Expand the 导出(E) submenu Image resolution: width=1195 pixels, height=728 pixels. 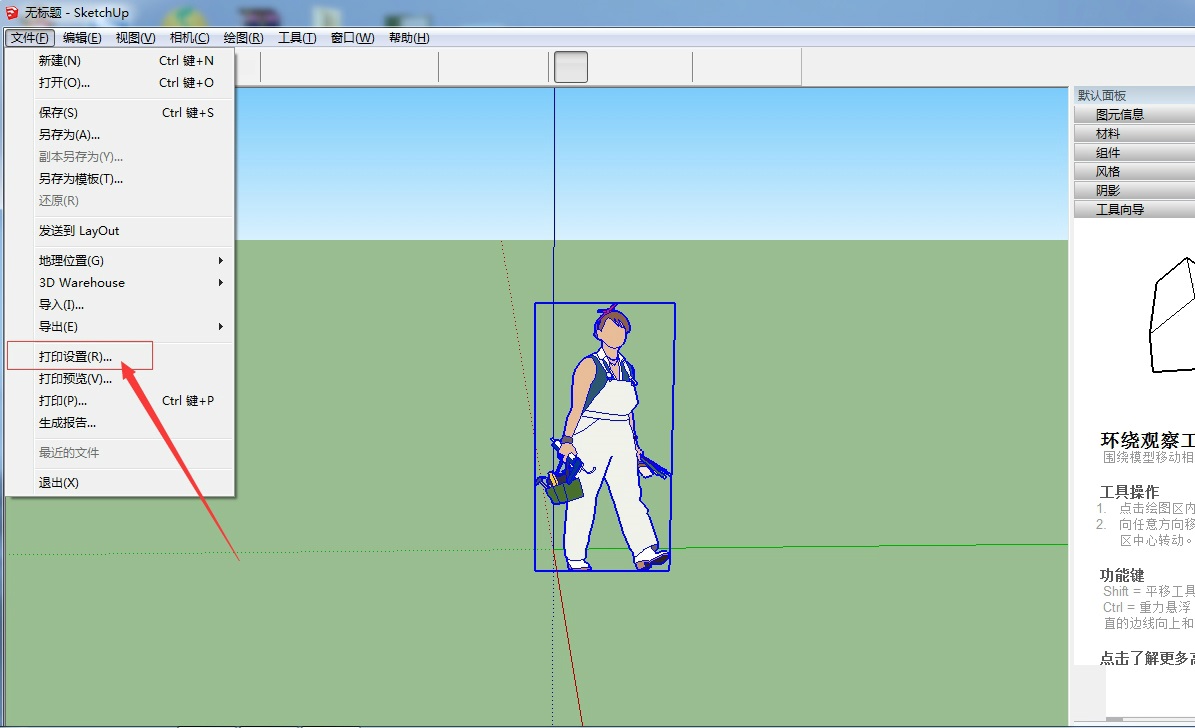(58, 327)
